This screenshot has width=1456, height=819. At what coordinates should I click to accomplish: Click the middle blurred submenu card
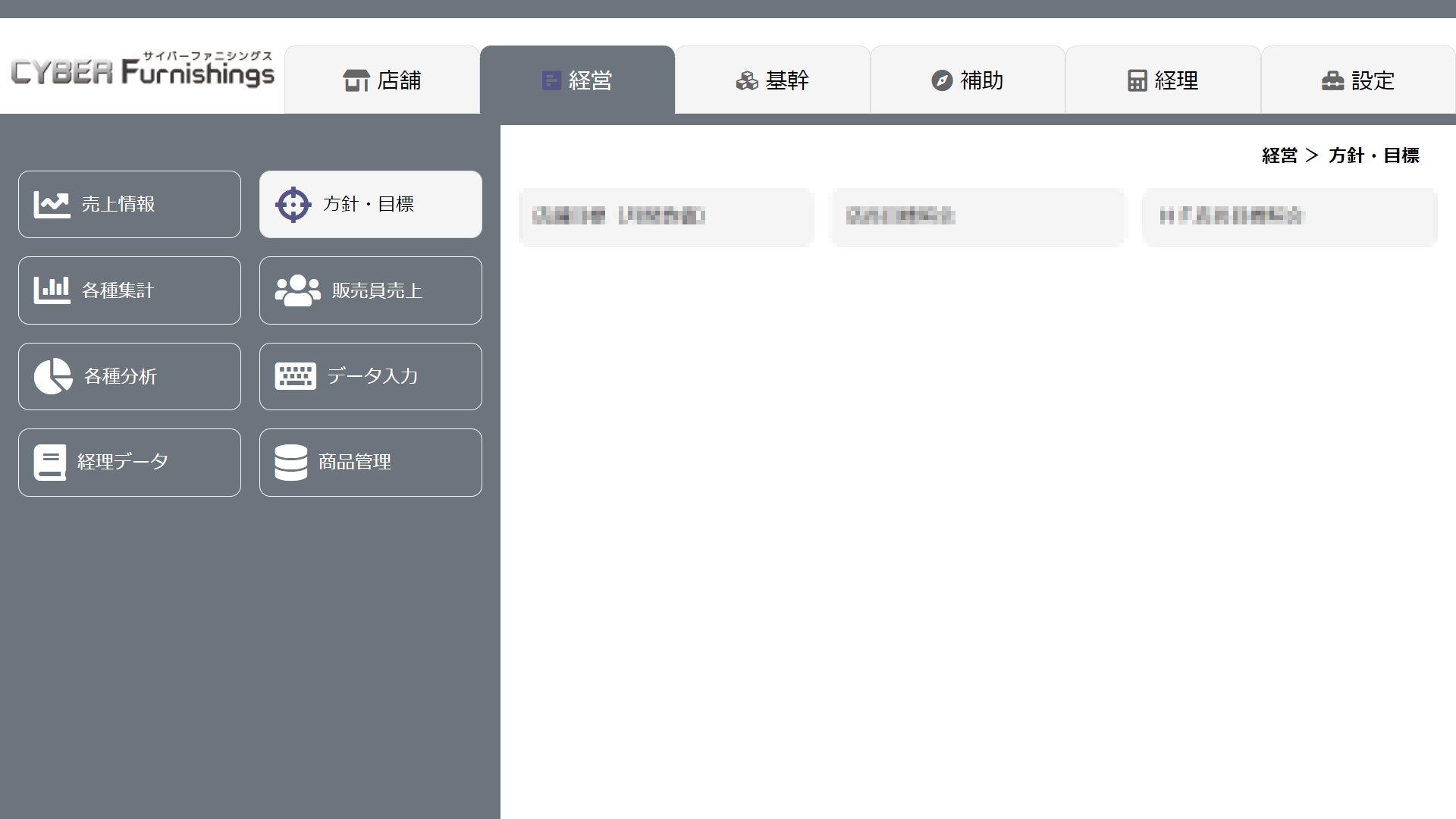[978, 217]
